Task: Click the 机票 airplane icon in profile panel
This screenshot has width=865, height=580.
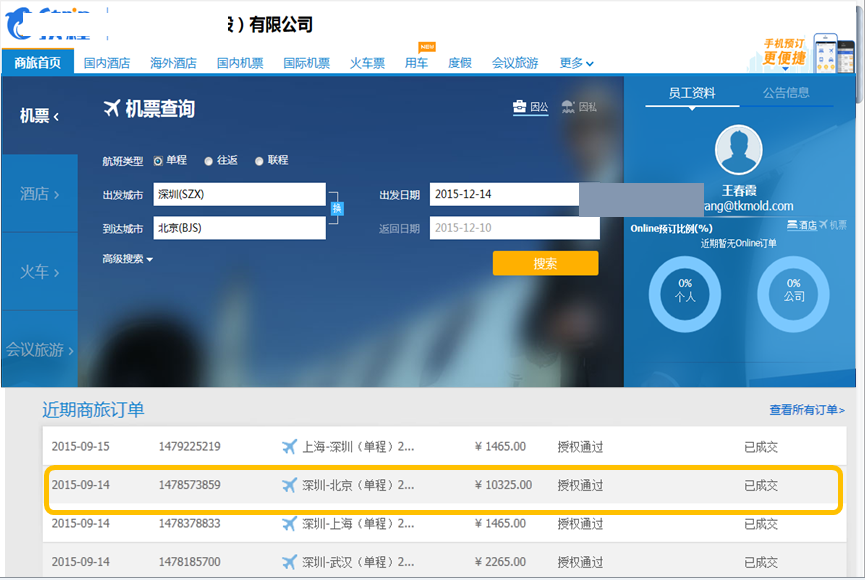Action: pos(824,226)
